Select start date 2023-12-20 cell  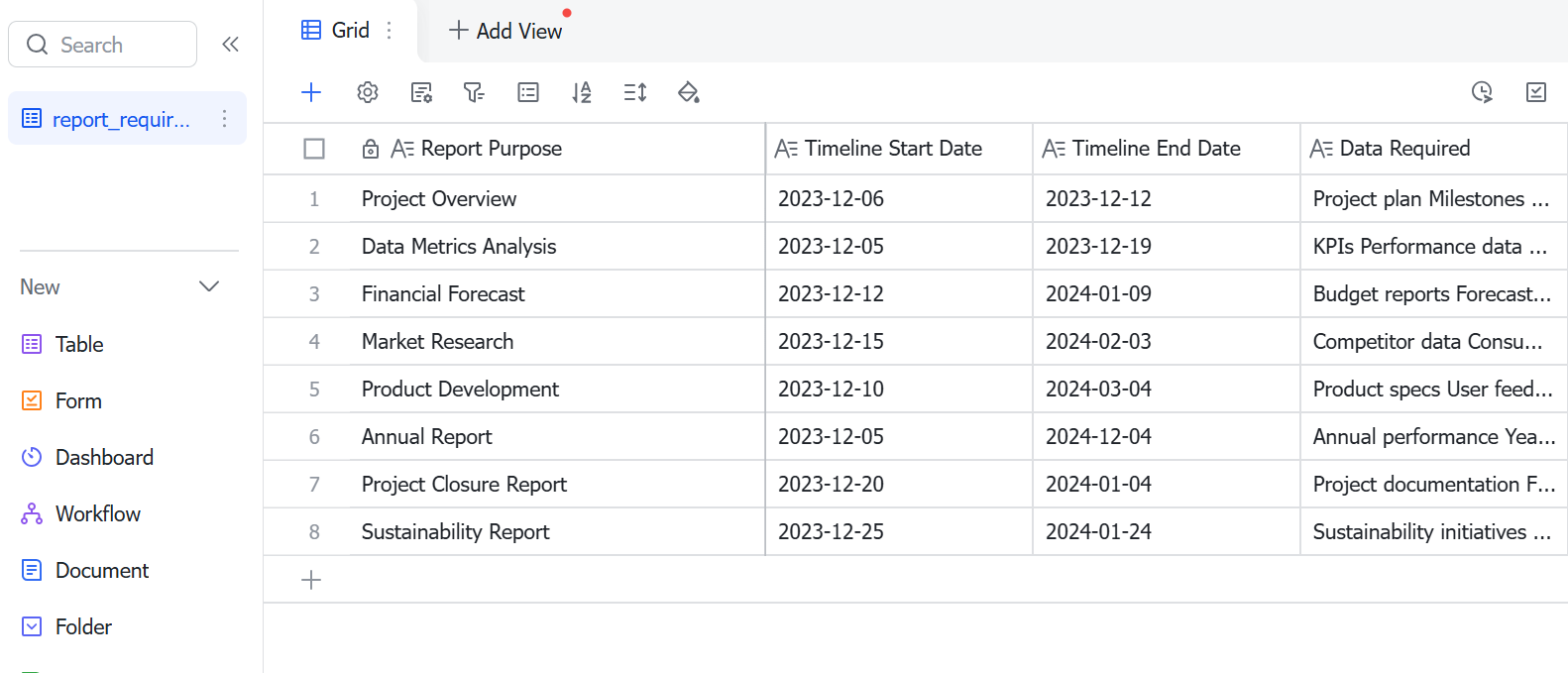point(899,485)
